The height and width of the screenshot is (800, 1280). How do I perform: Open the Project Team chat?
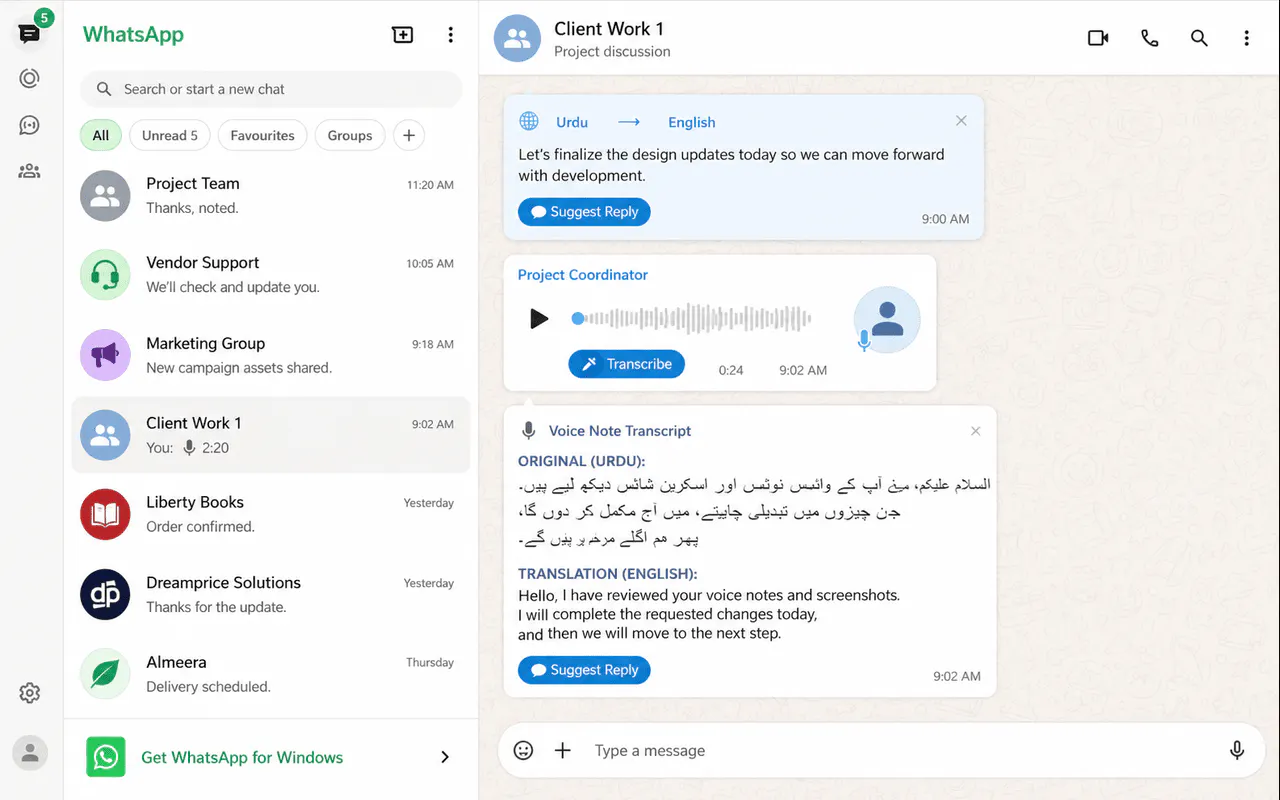click(271, 196)
